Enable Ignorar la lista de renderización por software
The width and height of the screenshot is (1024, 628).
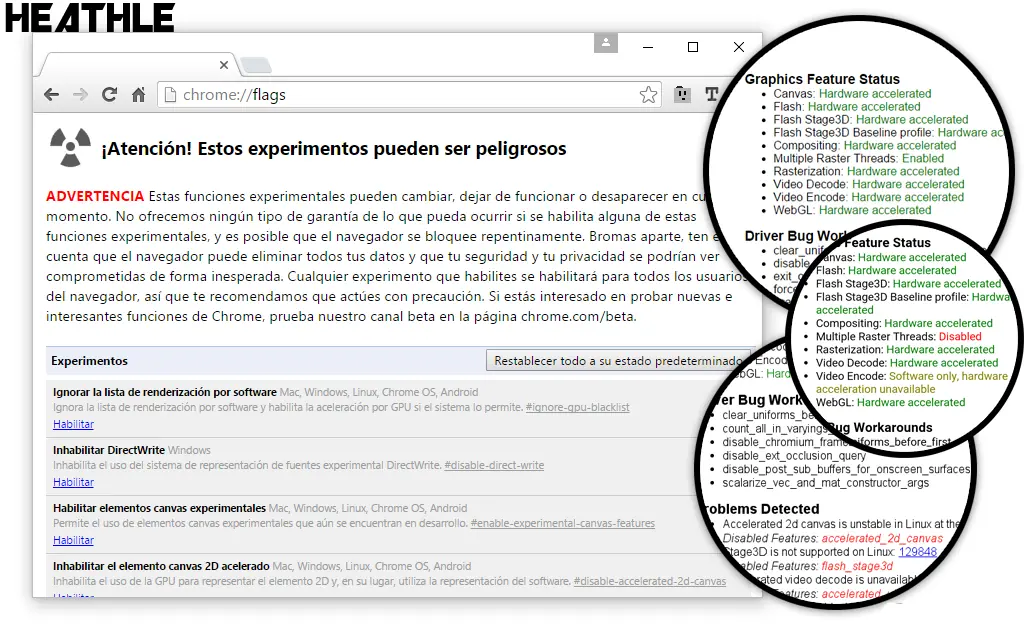pyautogui.click(x=73, y=424)
